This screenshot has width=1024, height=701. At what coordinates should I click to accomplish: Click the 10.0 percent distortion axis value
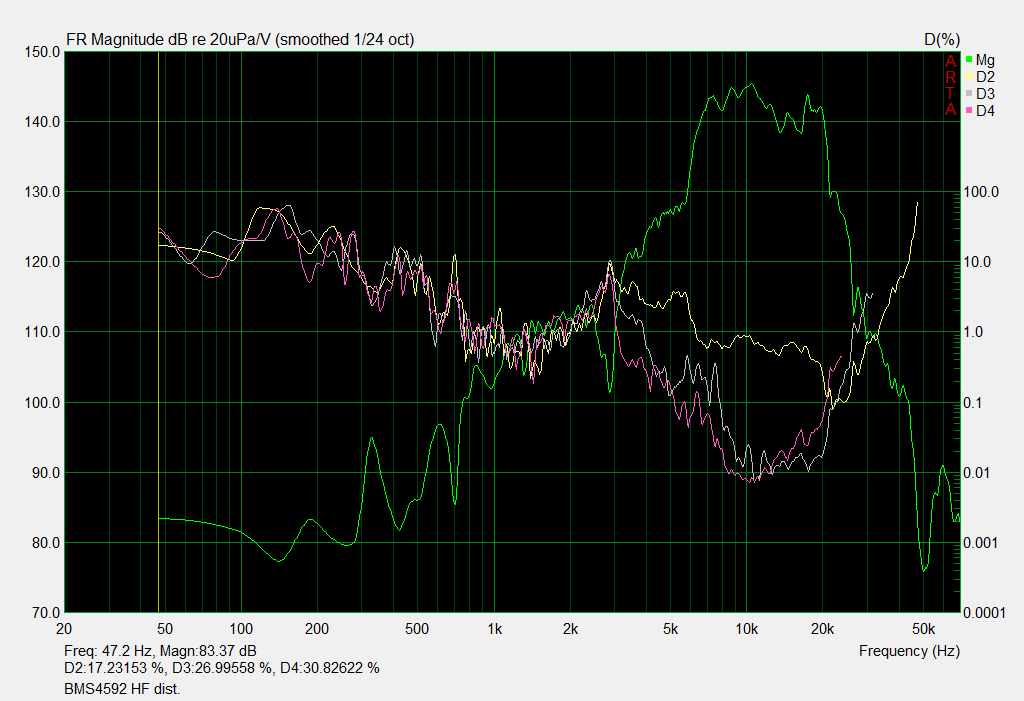coord(978,262)
